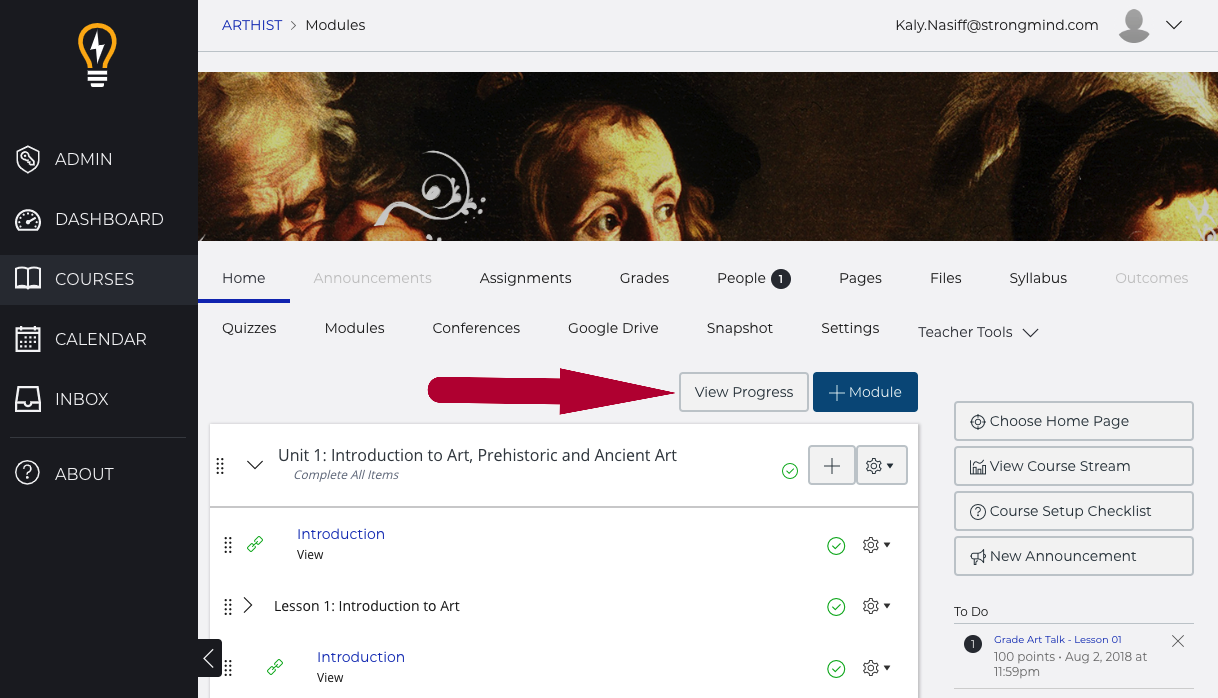Grab the drag handle for Unit 1 module

point(221,465)
